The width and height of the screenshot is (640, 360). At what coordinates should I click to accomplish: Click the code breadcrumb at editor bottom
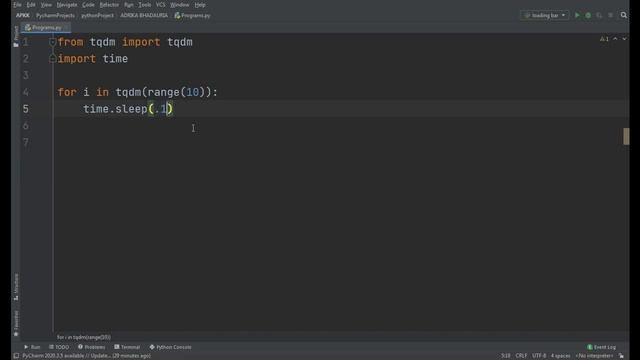click(x=84, y=337)
